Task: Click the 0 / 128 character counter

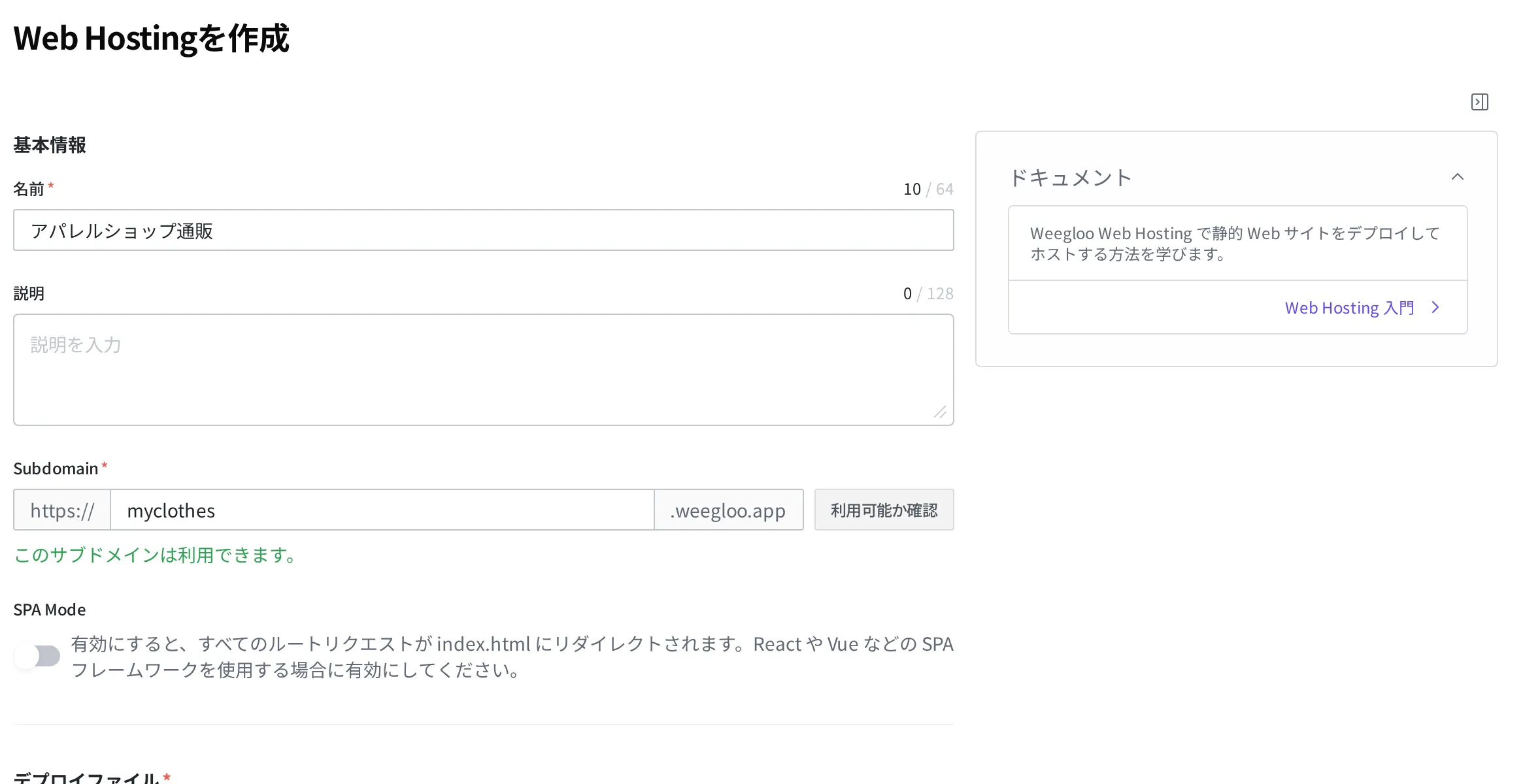Action: pos(928,294)
